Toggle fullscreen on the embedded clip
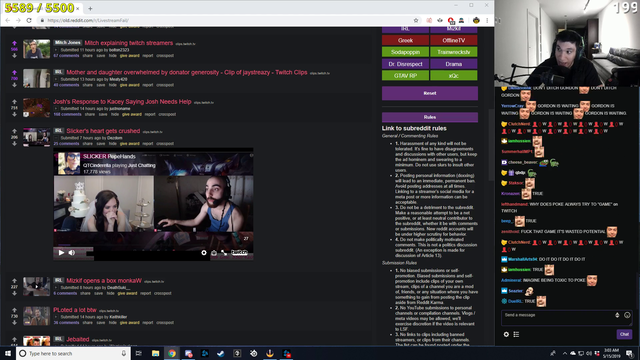The height and width of the screenshot is (360, 640). click(x=224, y=253)
